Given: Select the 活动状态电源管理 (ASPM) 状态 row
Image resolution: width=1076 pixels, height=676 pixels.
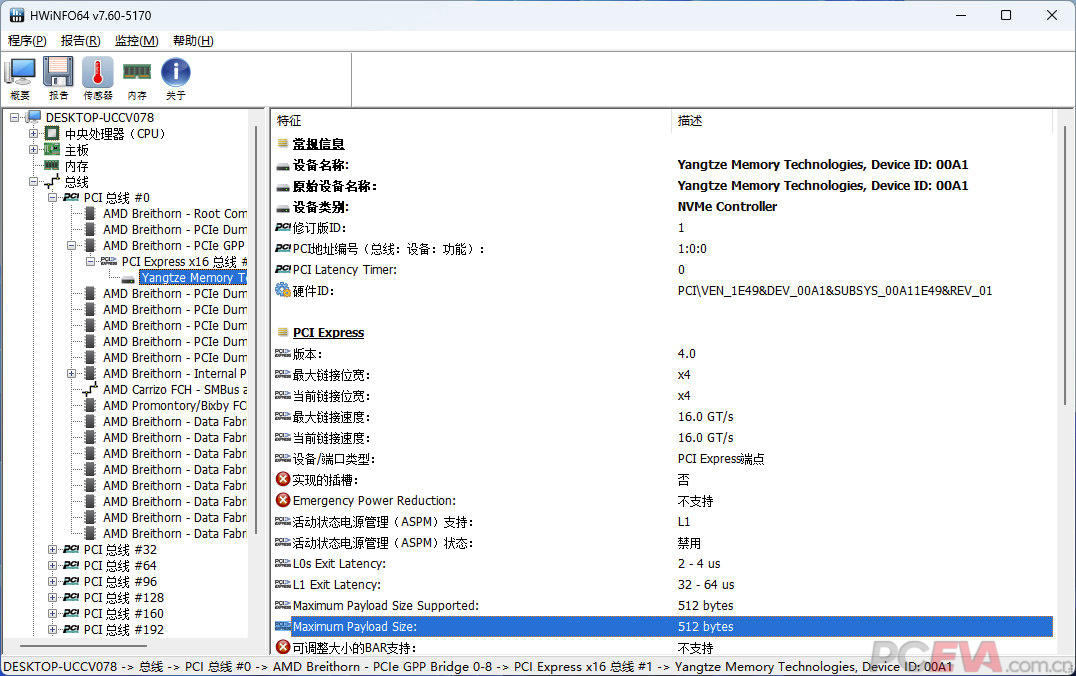Looking at the screenshot, I should point(663,543).
